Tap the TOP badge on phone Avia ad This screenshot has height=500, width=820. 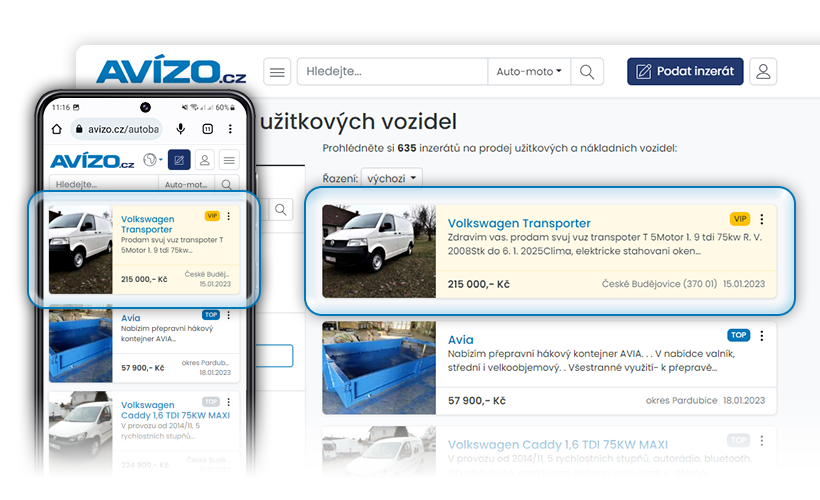point(211,315)
